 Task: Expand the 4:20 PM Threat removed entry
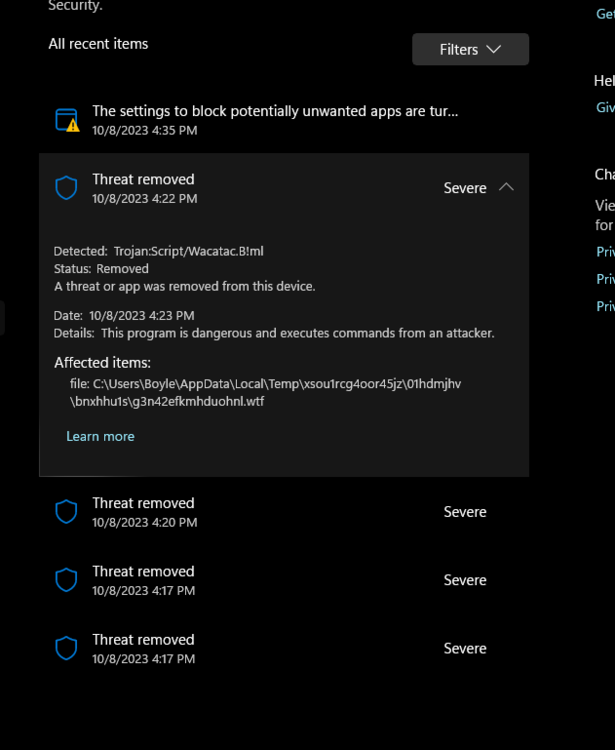click(x=284, y=512)
